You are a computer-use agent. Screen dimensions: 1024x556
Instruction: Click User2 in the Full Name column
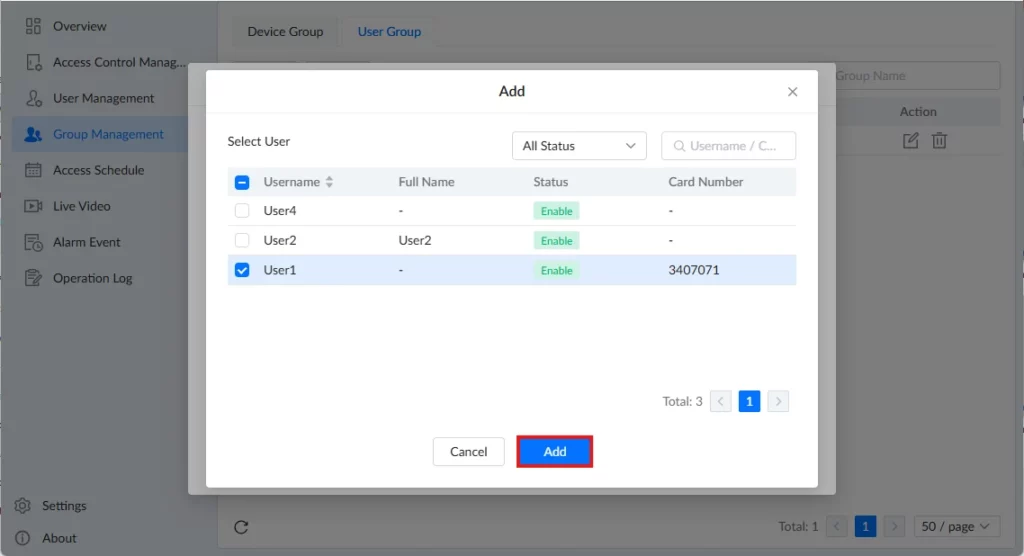click(415, 240)
